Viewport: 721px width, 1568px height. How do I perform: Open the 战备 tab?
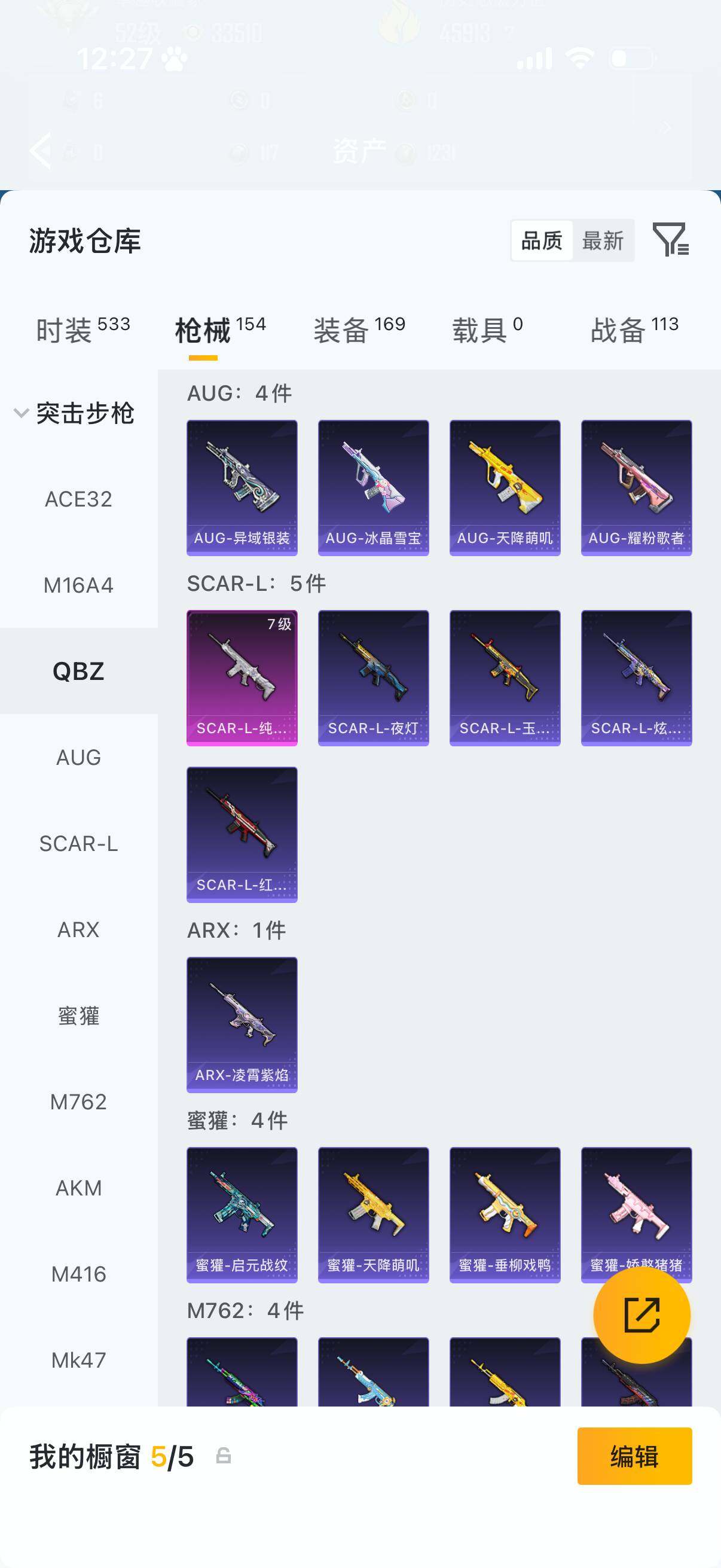(x=634, y=330)
